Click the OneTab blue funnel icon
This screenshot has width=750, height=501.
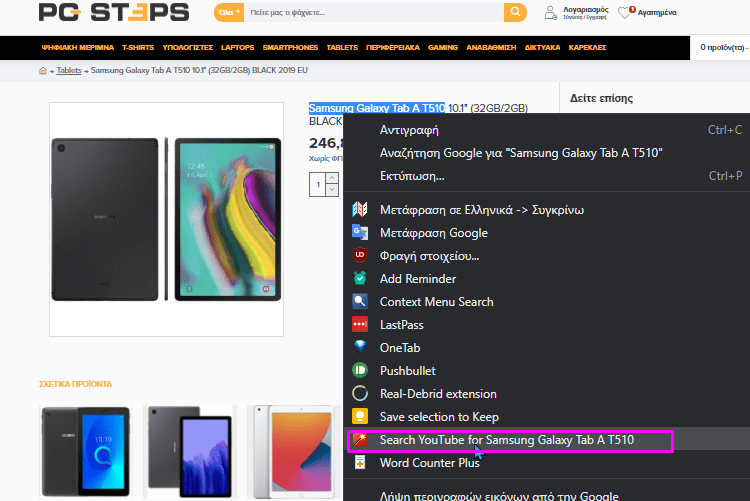360,347
